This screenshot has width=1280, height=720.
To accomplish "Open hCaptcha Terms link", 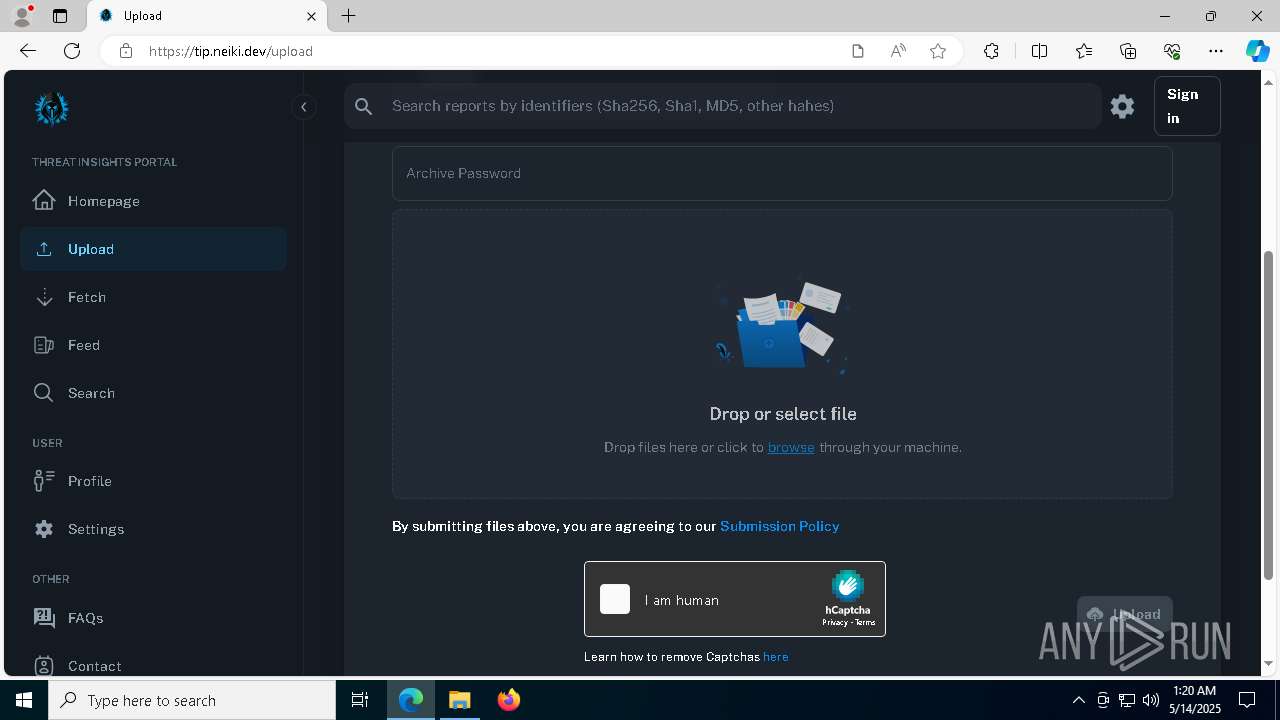I will [x=865, y=622].
